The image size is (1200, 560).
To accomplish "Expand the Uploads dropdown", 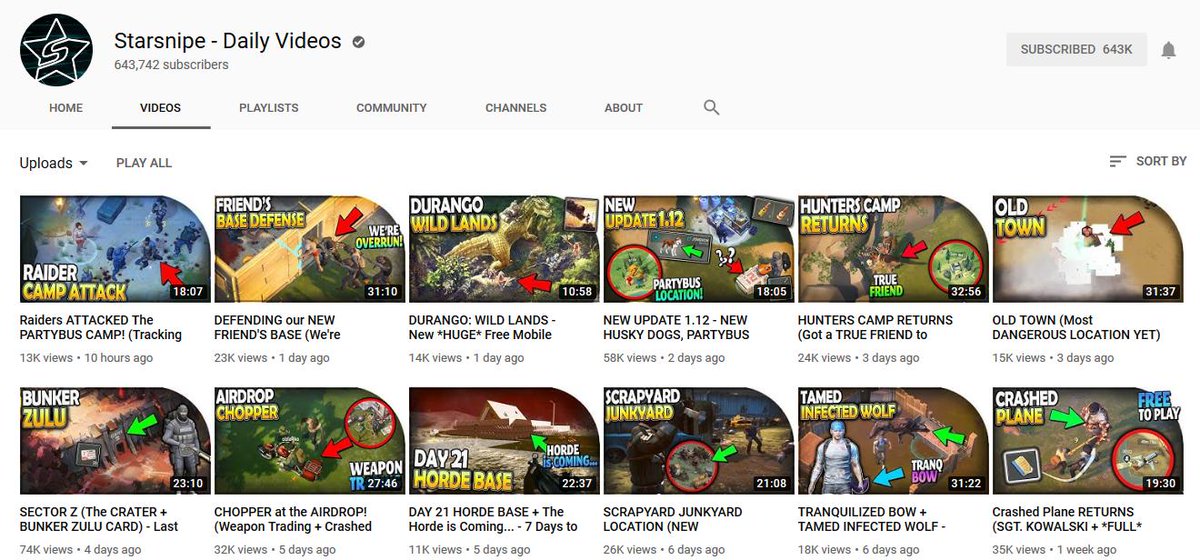I will click(54, 163).
